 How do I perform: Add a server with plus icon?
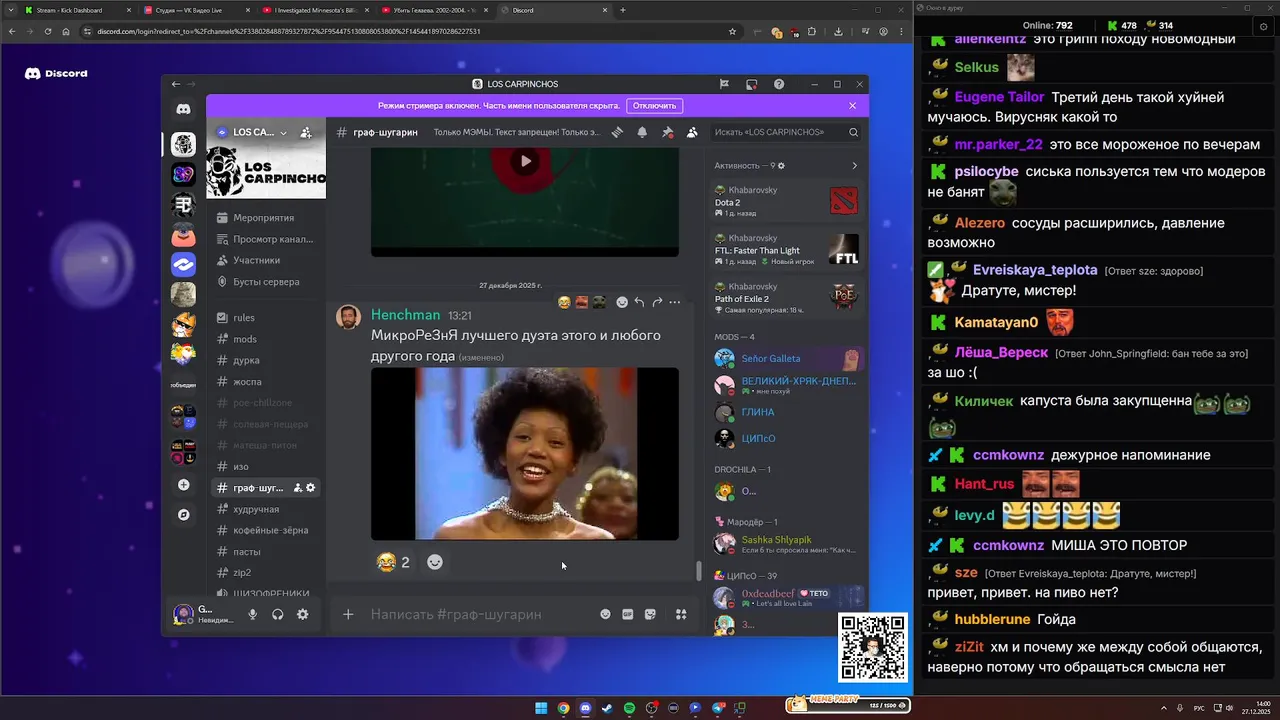[x=183, y=485]
